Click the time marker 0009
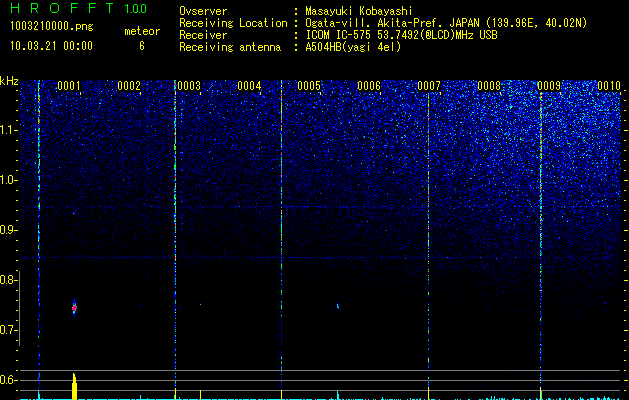 pyautogui.click(x=549, y=86)
